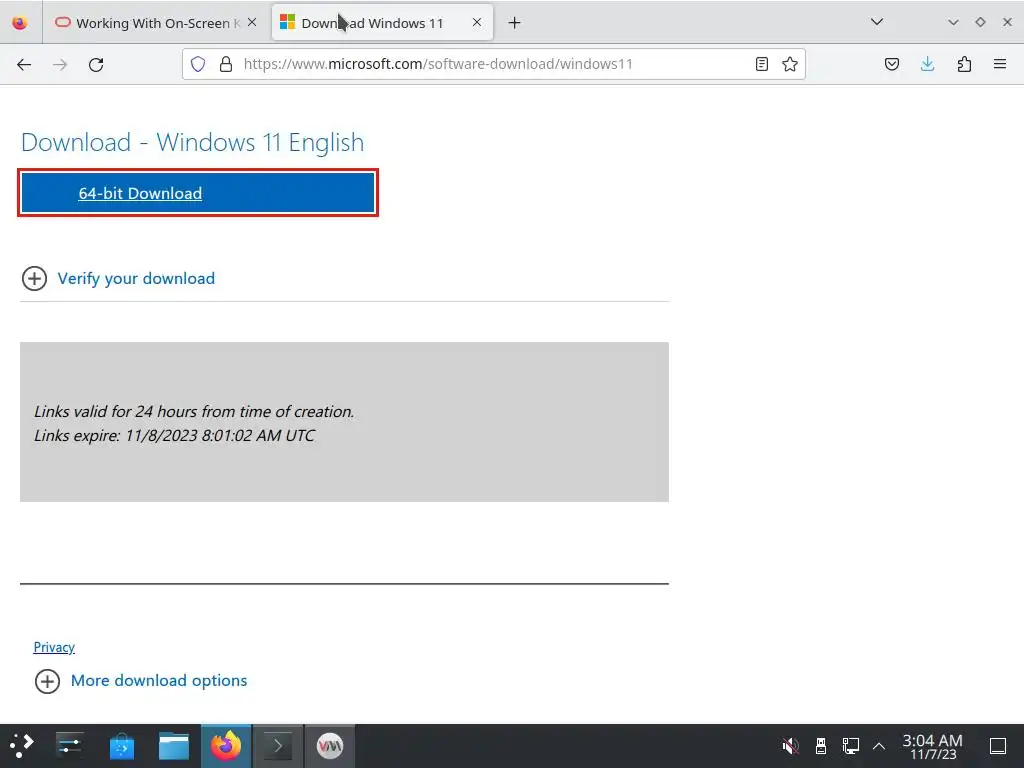Click the Links expire 11/8/2023 text
The image size is (1024, 768).
pos(174,436)
